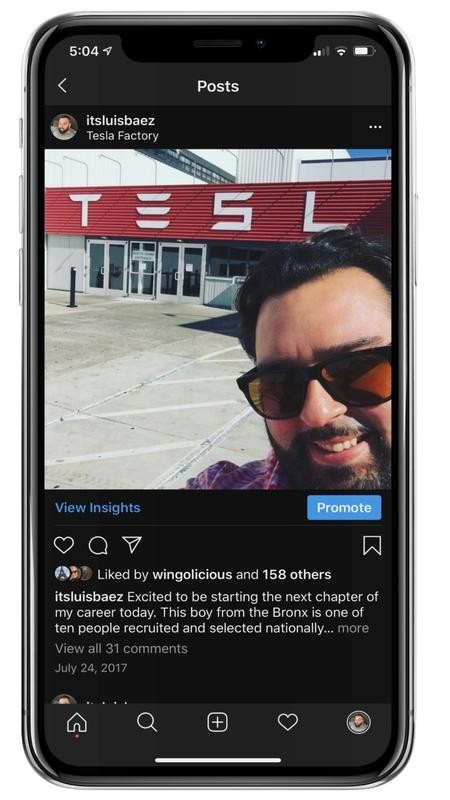This screenshot has height=800, width=450.
Task: Click the Promote button
Action: click(344, 508)
